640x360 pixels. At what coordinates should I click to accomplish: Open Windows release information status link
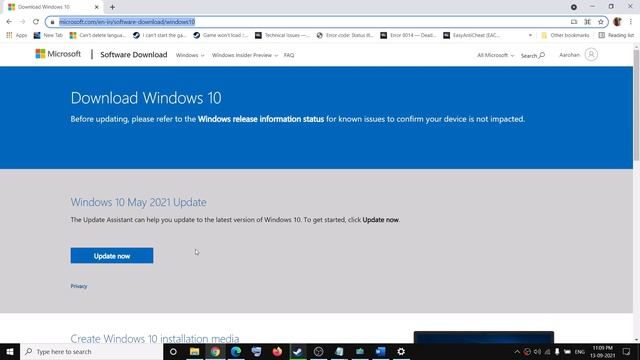coord(261,119)
